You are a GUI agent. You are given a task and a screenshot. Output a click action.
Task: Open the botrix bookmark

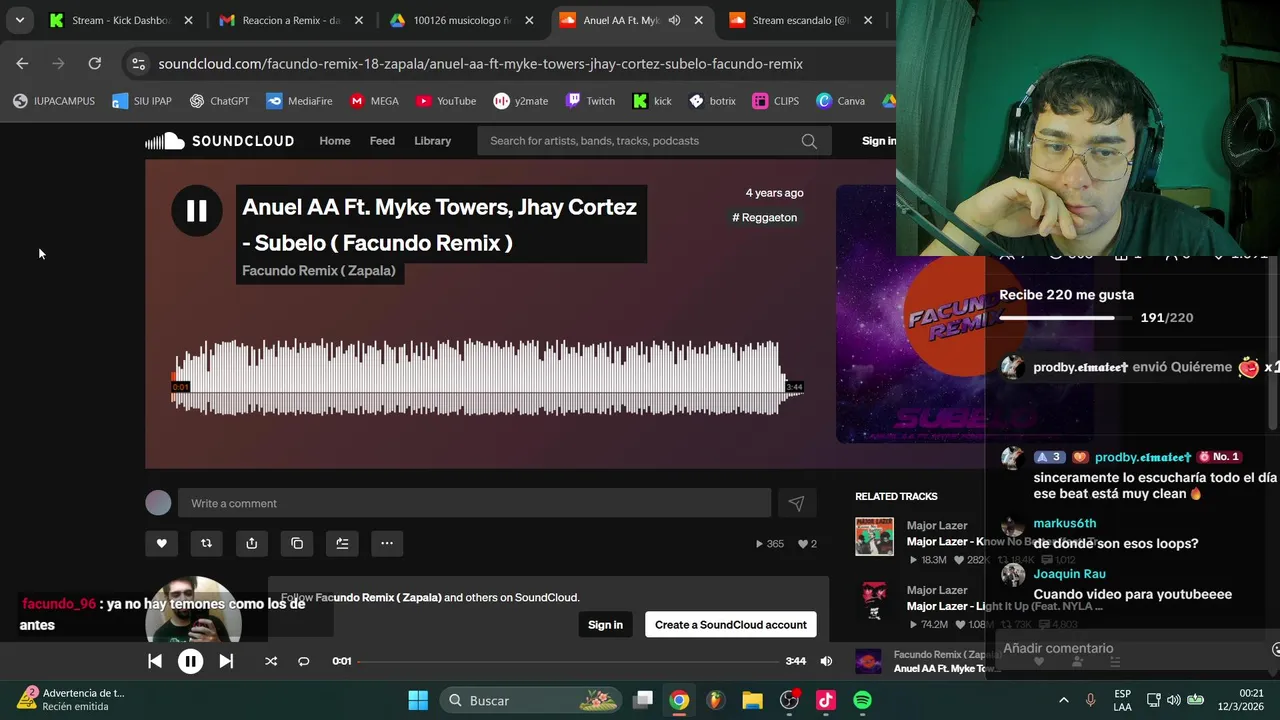(713, 101)
